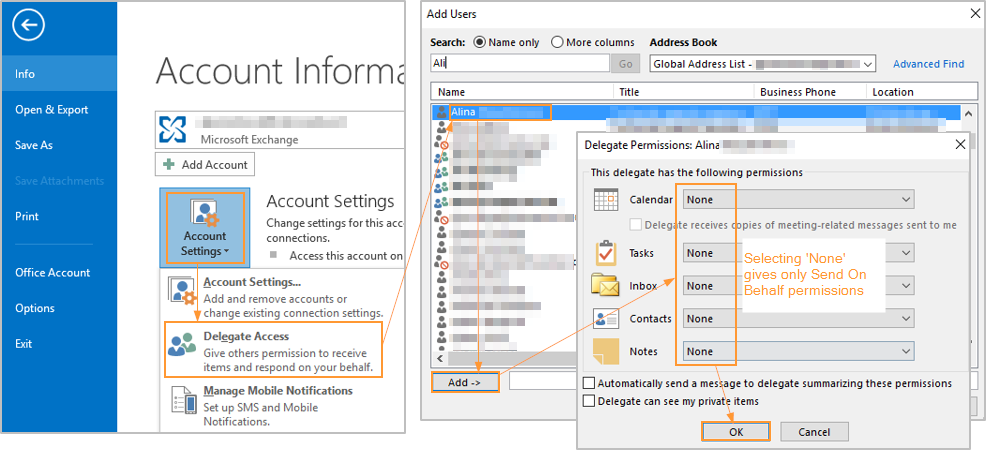Close the Delegate Permissions dialog

click(x=960, y=145)
